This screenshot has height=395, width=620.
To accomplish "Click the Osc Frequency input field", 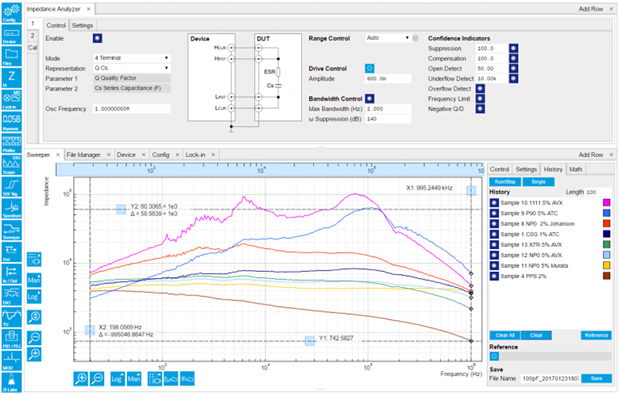I will point(132,109).
